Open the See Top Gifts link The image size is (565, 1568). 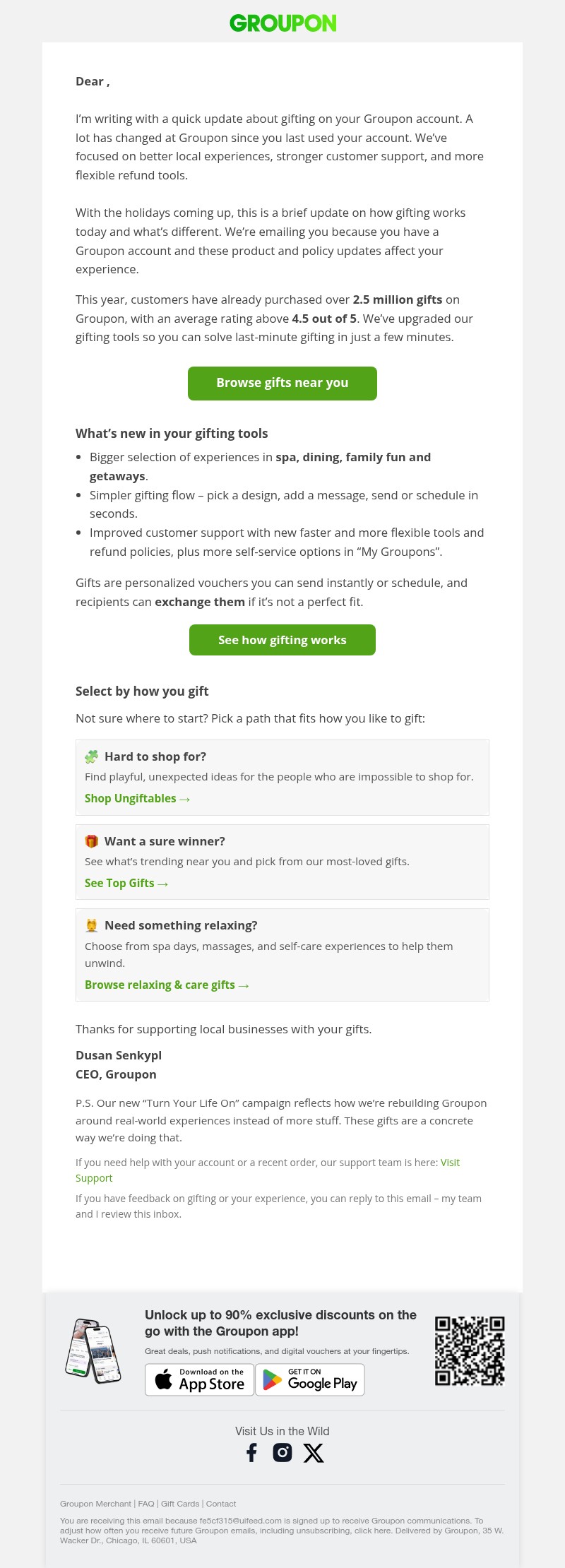click(x=126, y=883)
